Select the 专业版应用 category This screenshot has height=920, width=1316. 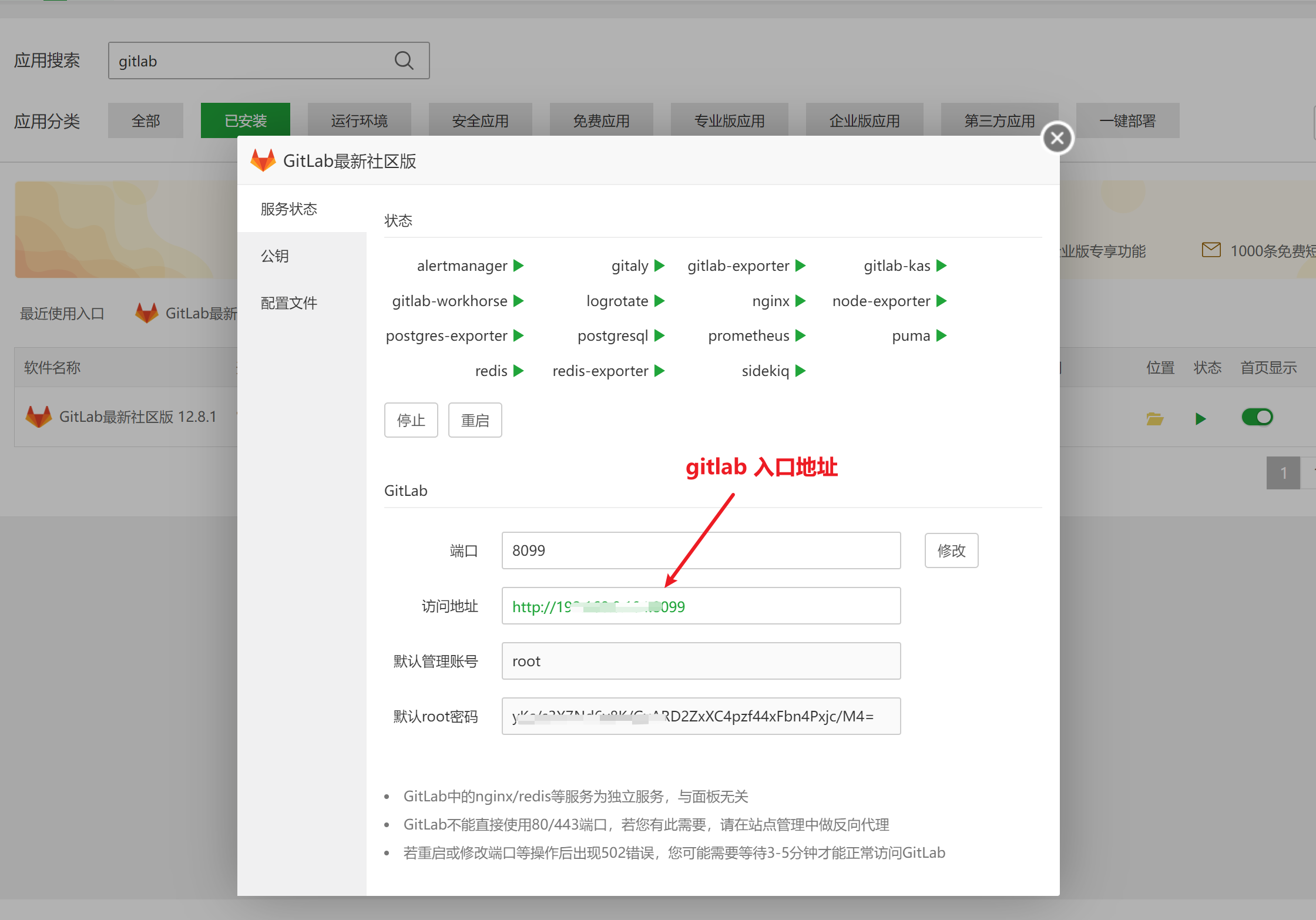pos(730,120)
